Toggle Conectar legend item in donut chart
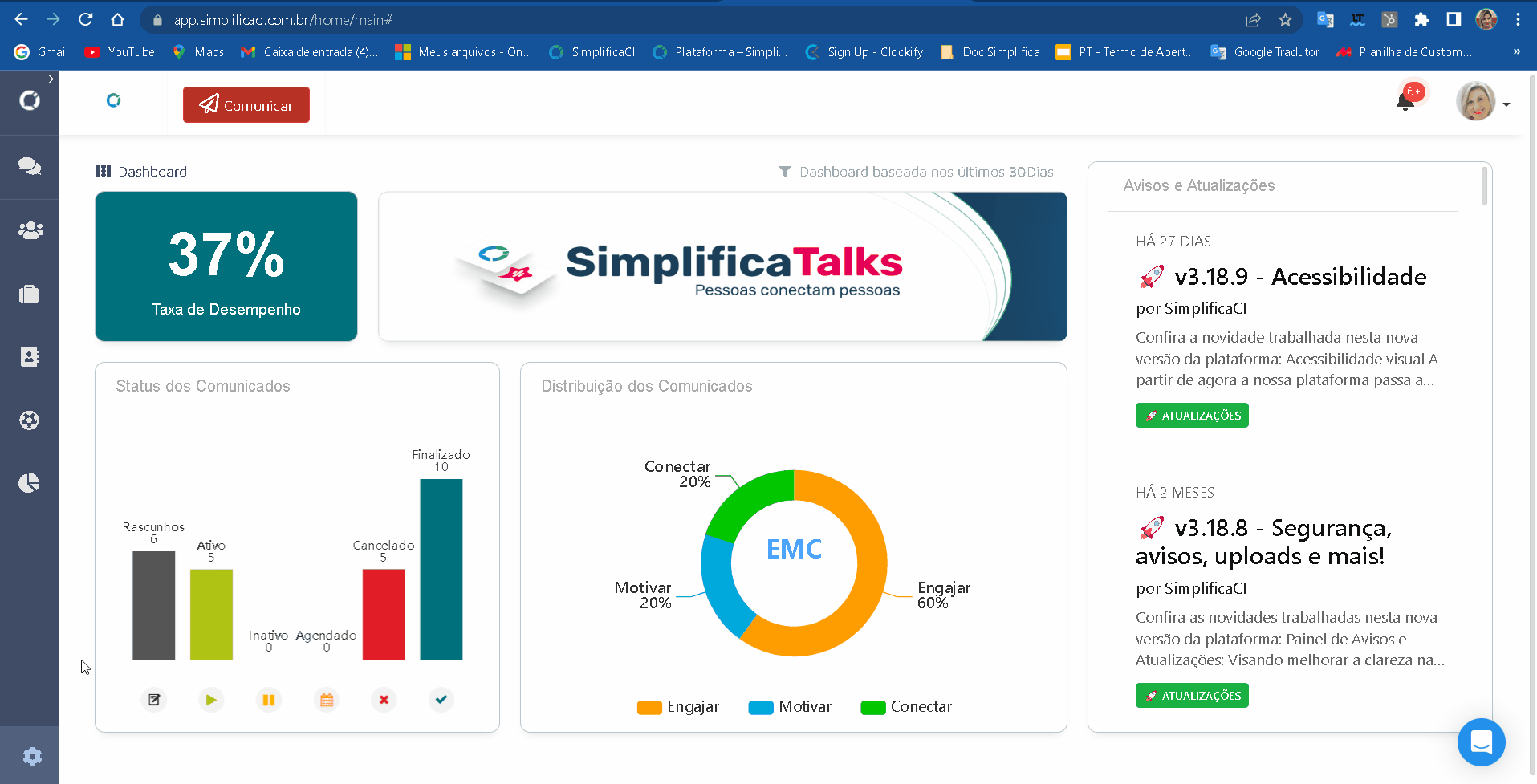The width and height of the screenshot is (1537, 784). (906, 707)
